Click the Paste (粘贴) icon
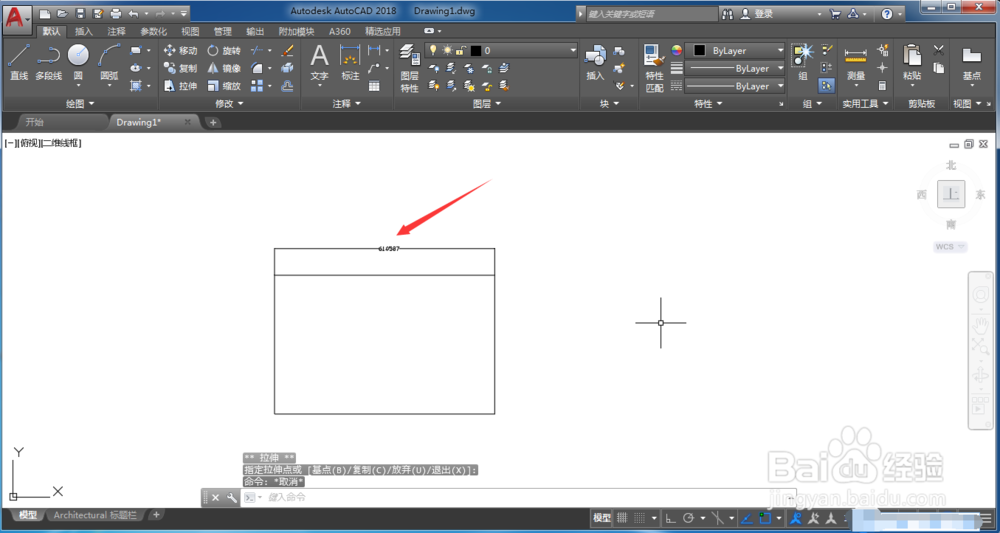Image resolution: width=1000 pixels, height=533 pixels. tap(912, 63)
